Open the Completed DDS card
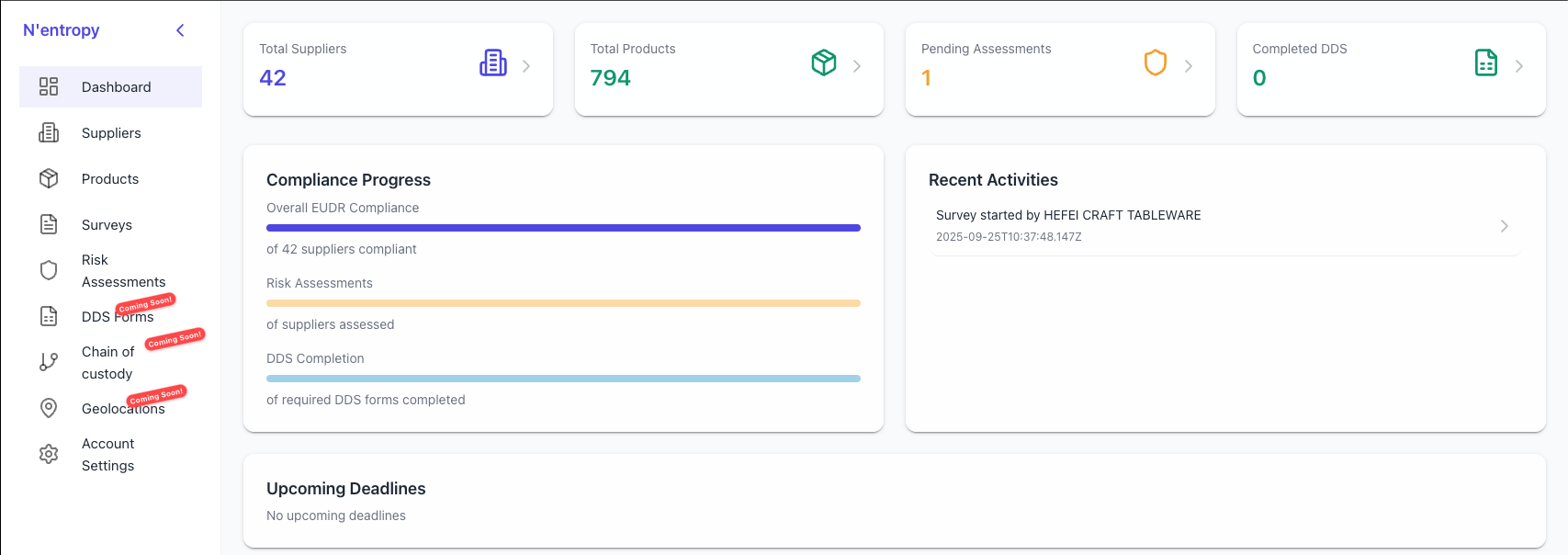The width and height of the screenshot is (1568, 555). point(1391,69)
